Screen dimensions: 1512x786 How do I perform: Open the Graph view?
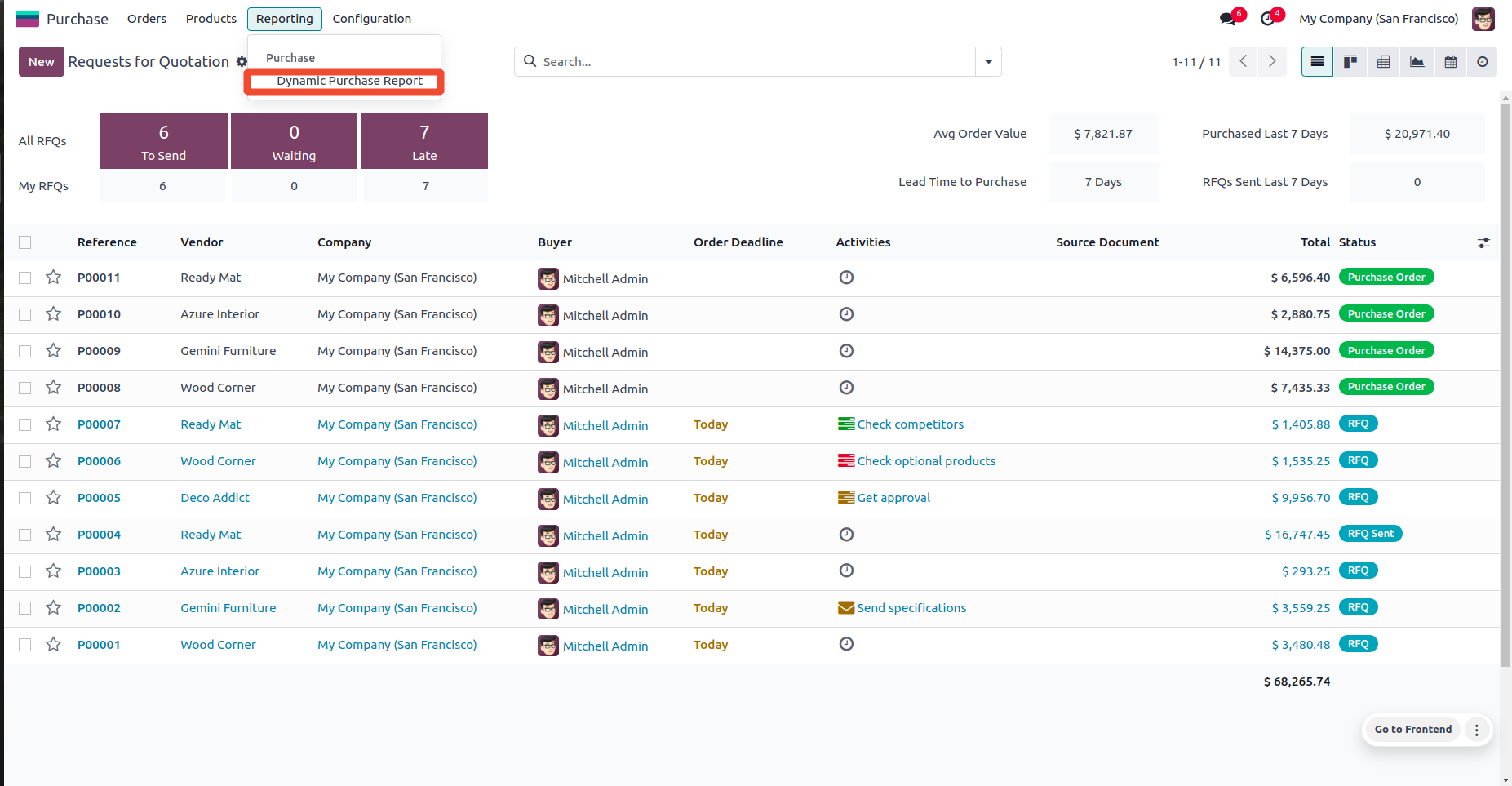click(1417, 62)
